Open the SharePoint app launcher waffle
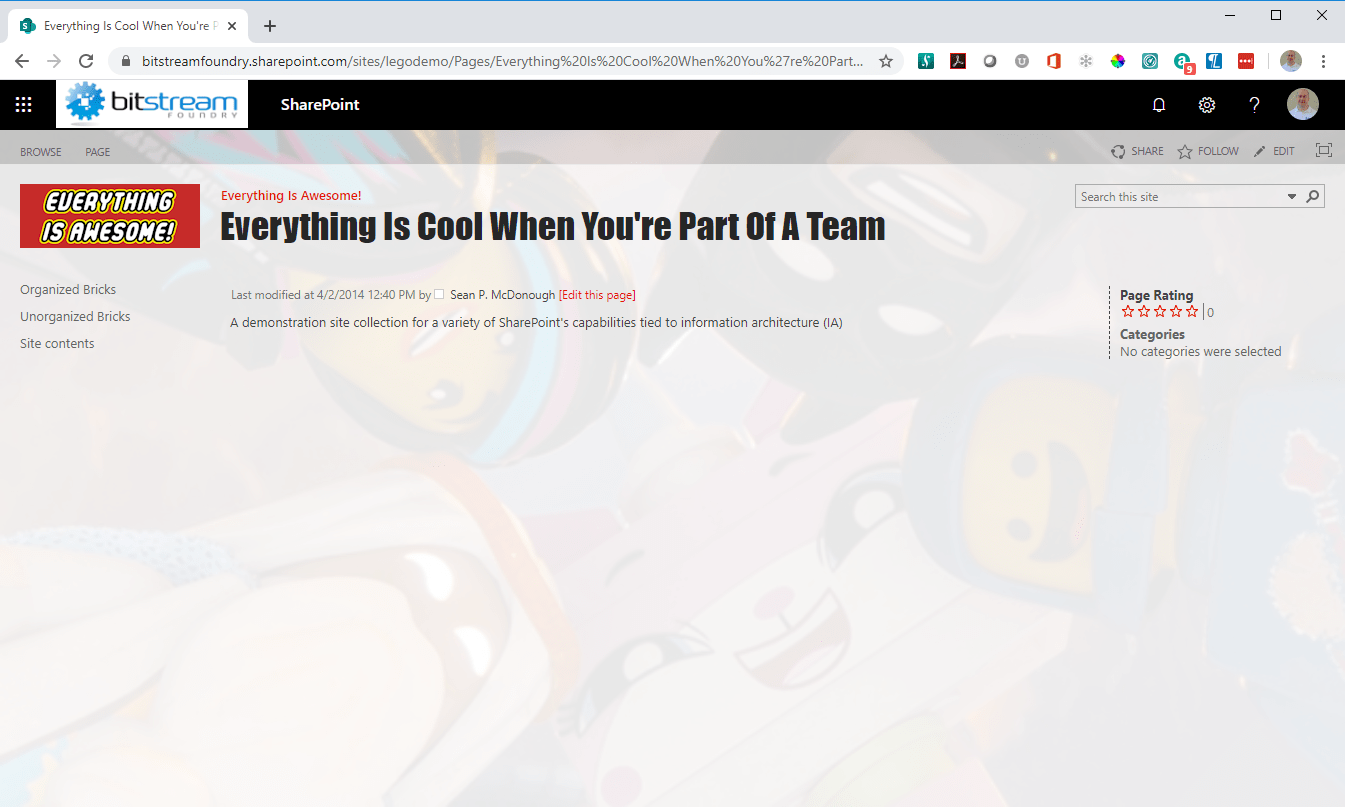The width and height of the screenshot is (1345, 807). (x=24, y=105)
